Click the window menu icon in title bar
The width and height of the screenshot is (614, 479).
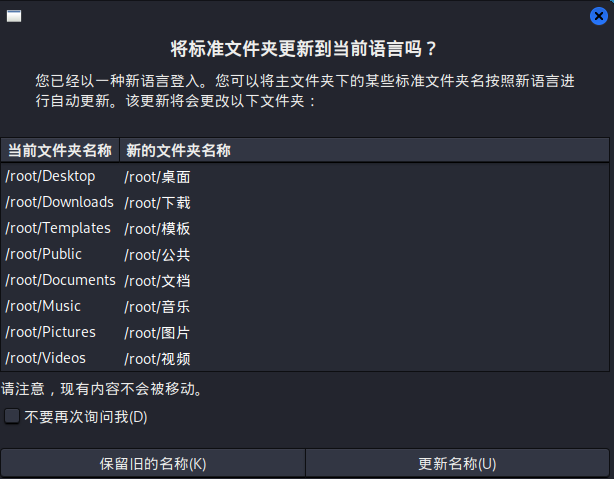pos(14,15)
